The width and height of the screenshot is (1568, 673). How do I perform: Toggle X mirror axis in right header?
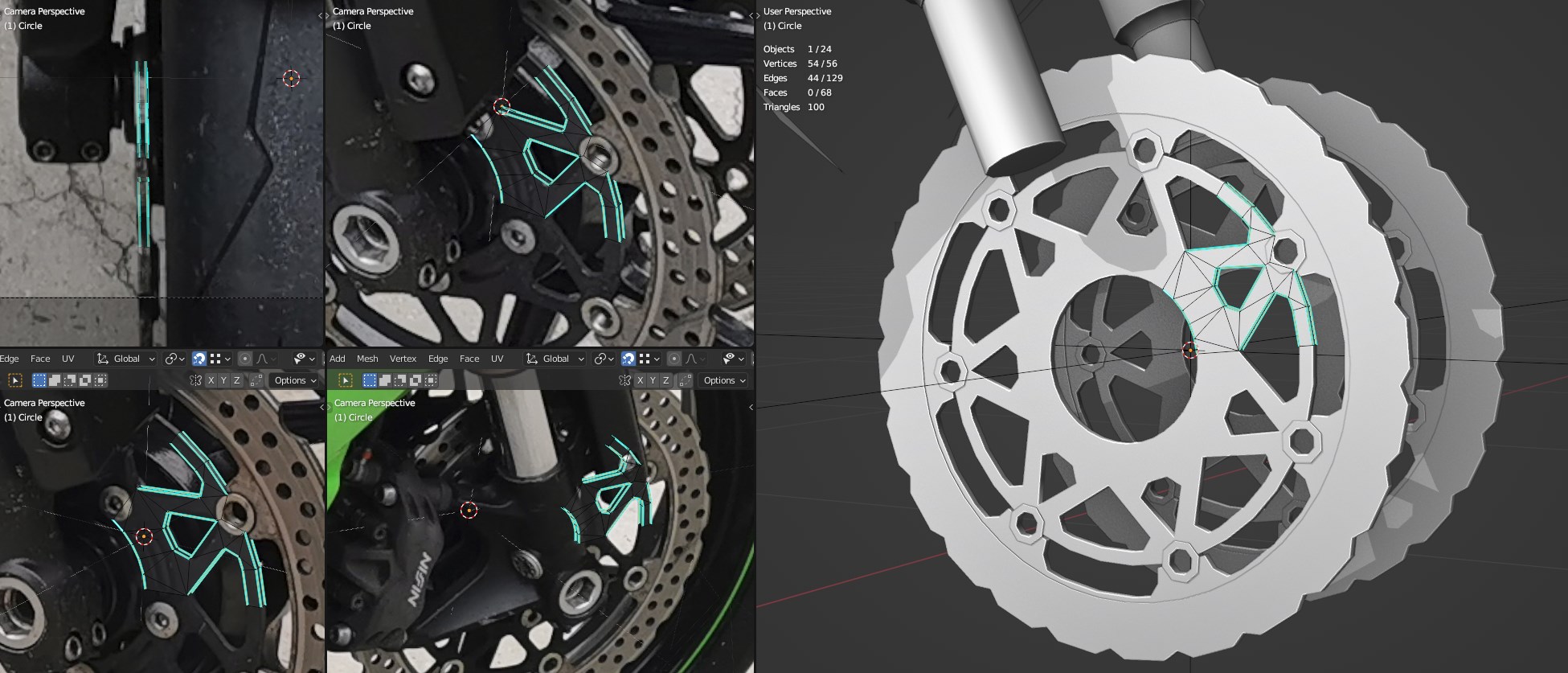point(641,380)
